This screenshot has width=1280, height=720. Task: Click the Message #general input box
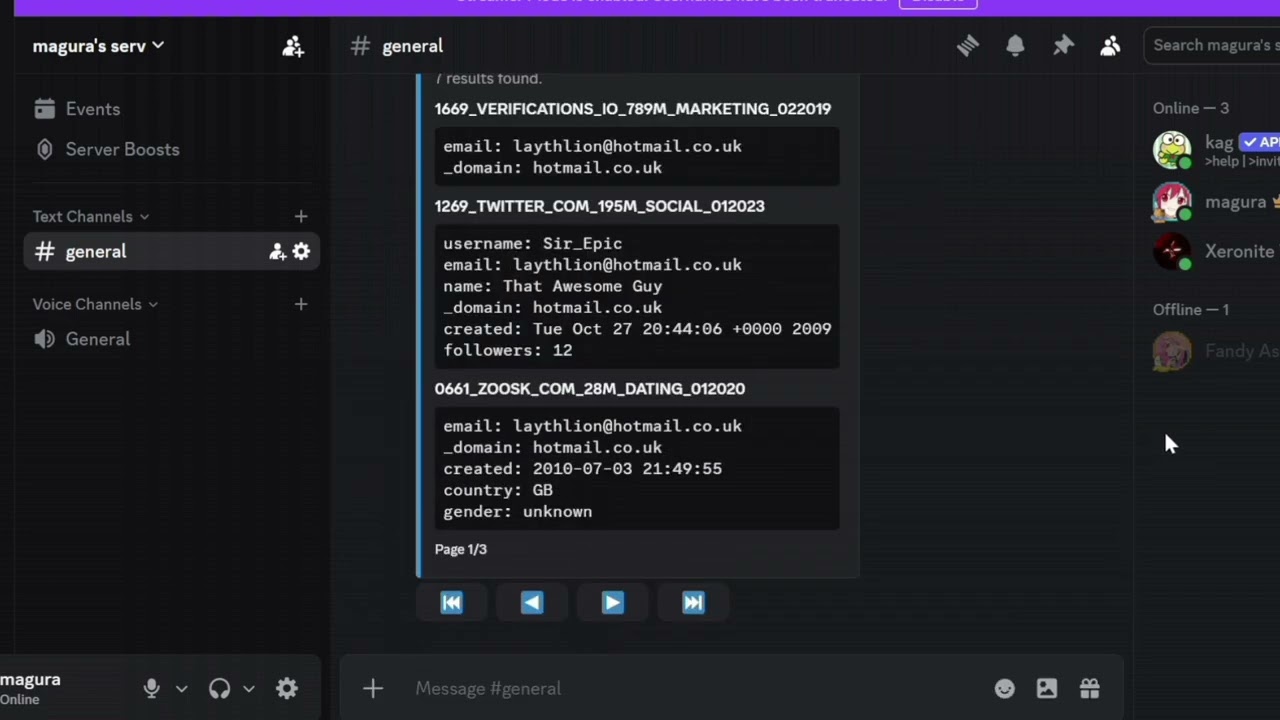pos(690,688)
